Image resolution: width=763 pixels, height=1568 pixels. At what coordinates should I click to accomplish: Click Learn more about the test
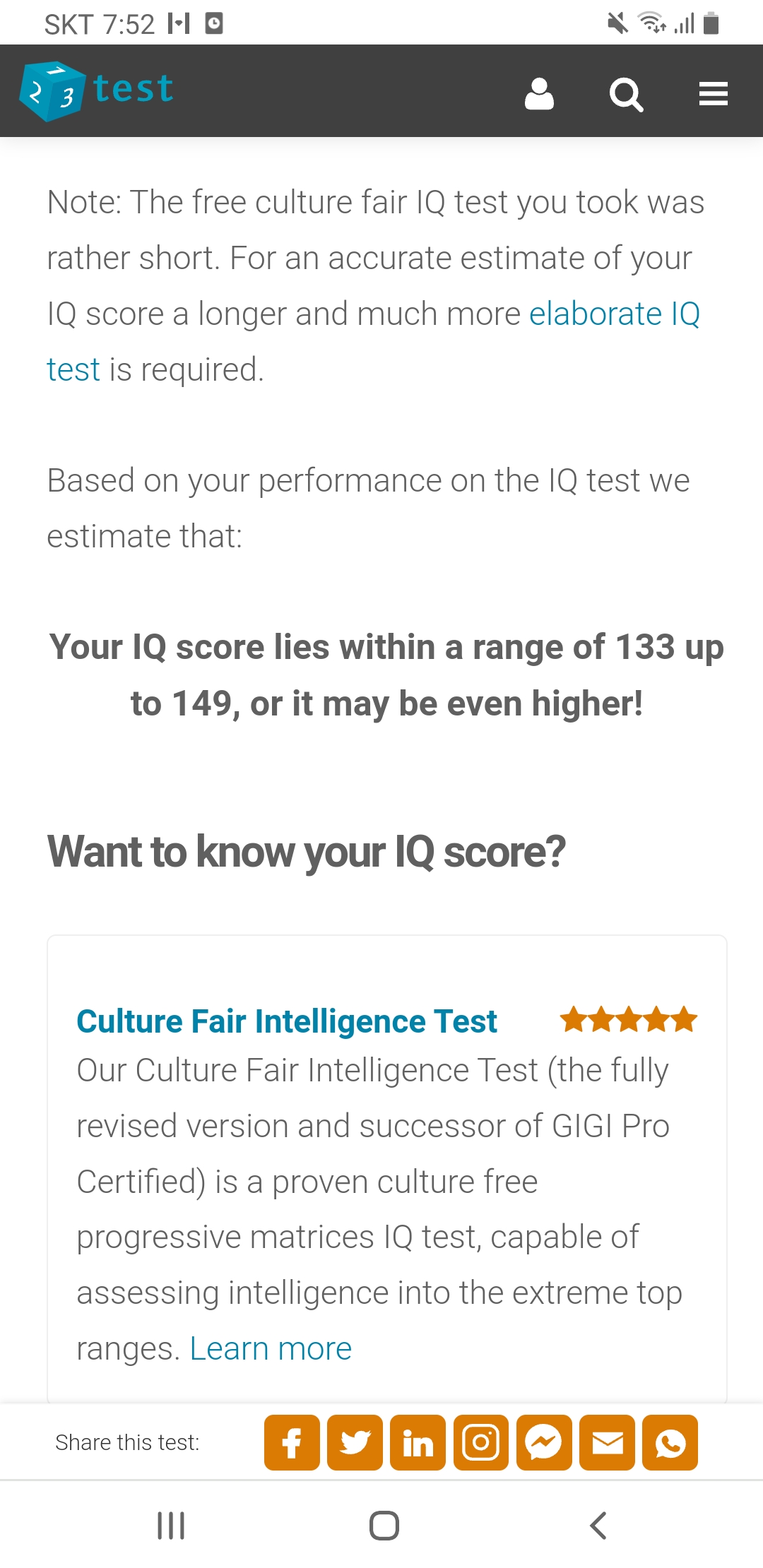271,1348
